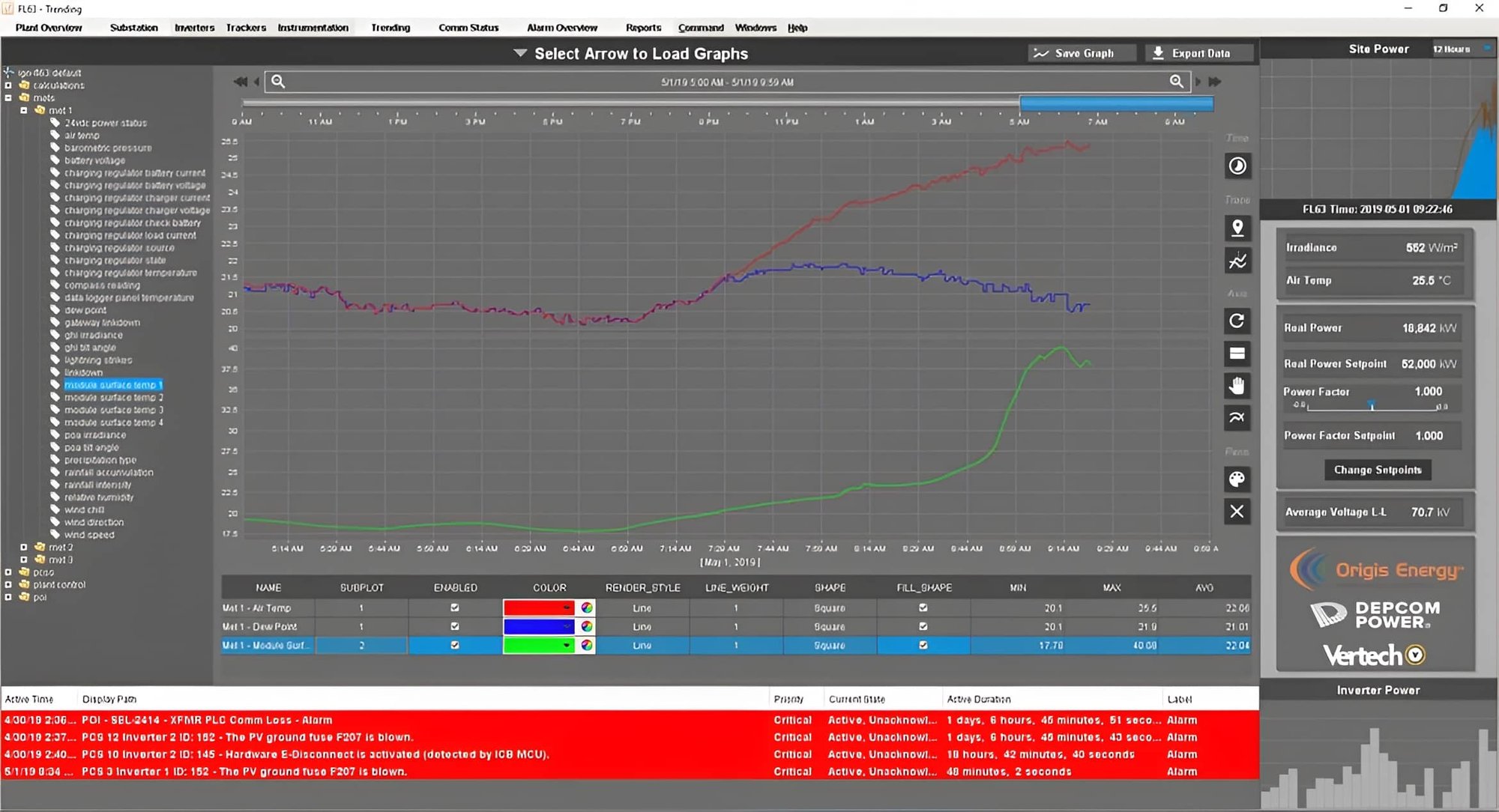Uncheck FILL_SHAPE for Mat 1 - Dew Point
The image size is (1499, 812).
(923, 626)
